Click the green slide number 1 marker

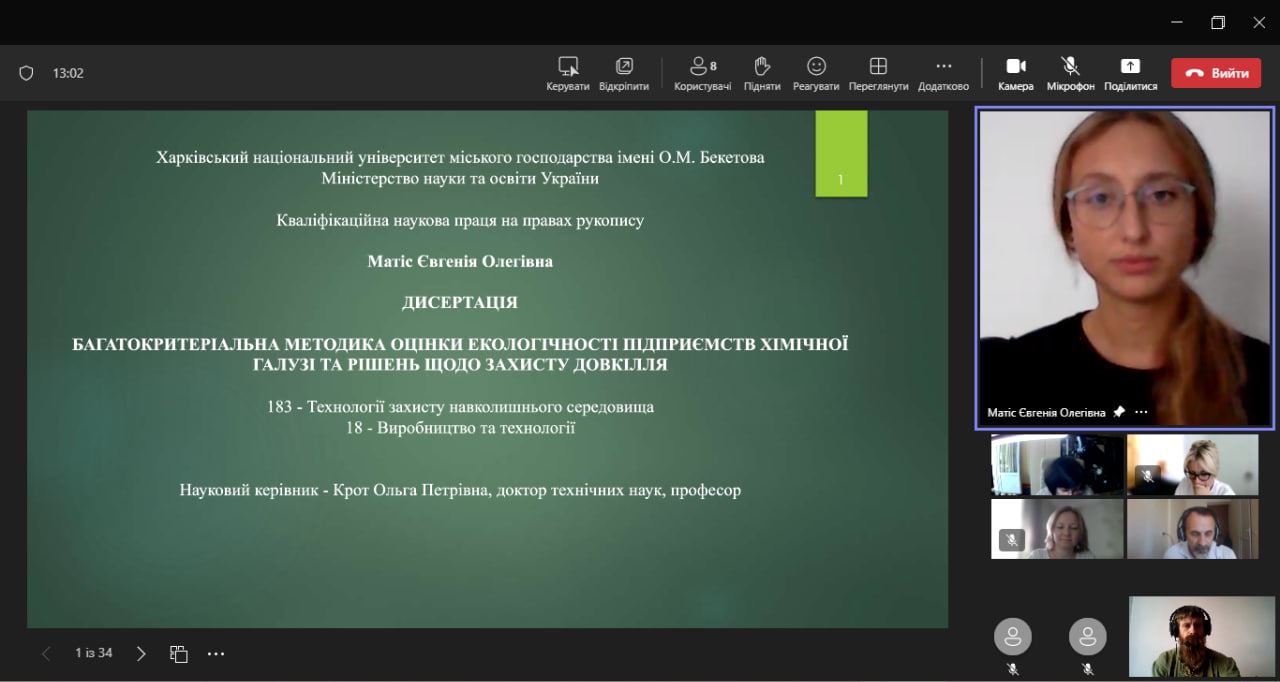click(x=841, y=153)
